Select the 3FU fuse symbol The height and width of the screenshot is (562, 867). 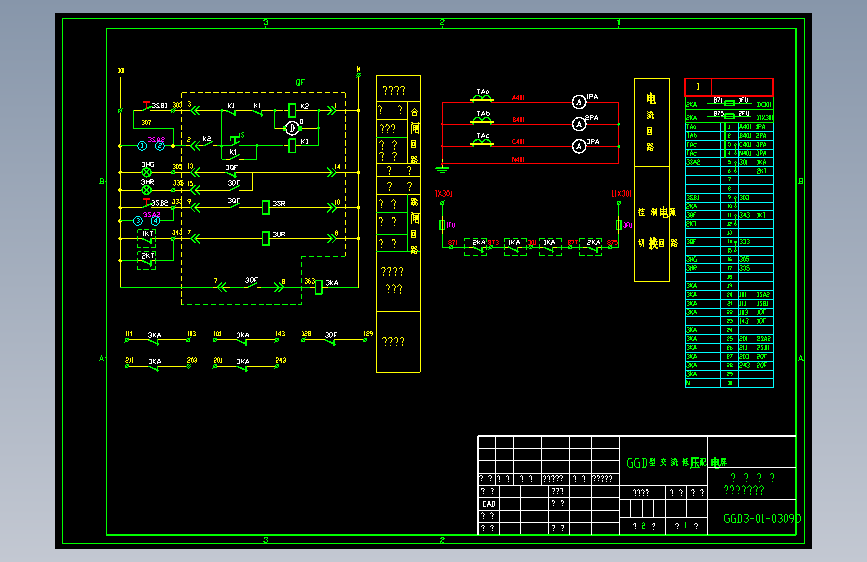point(619,225)
